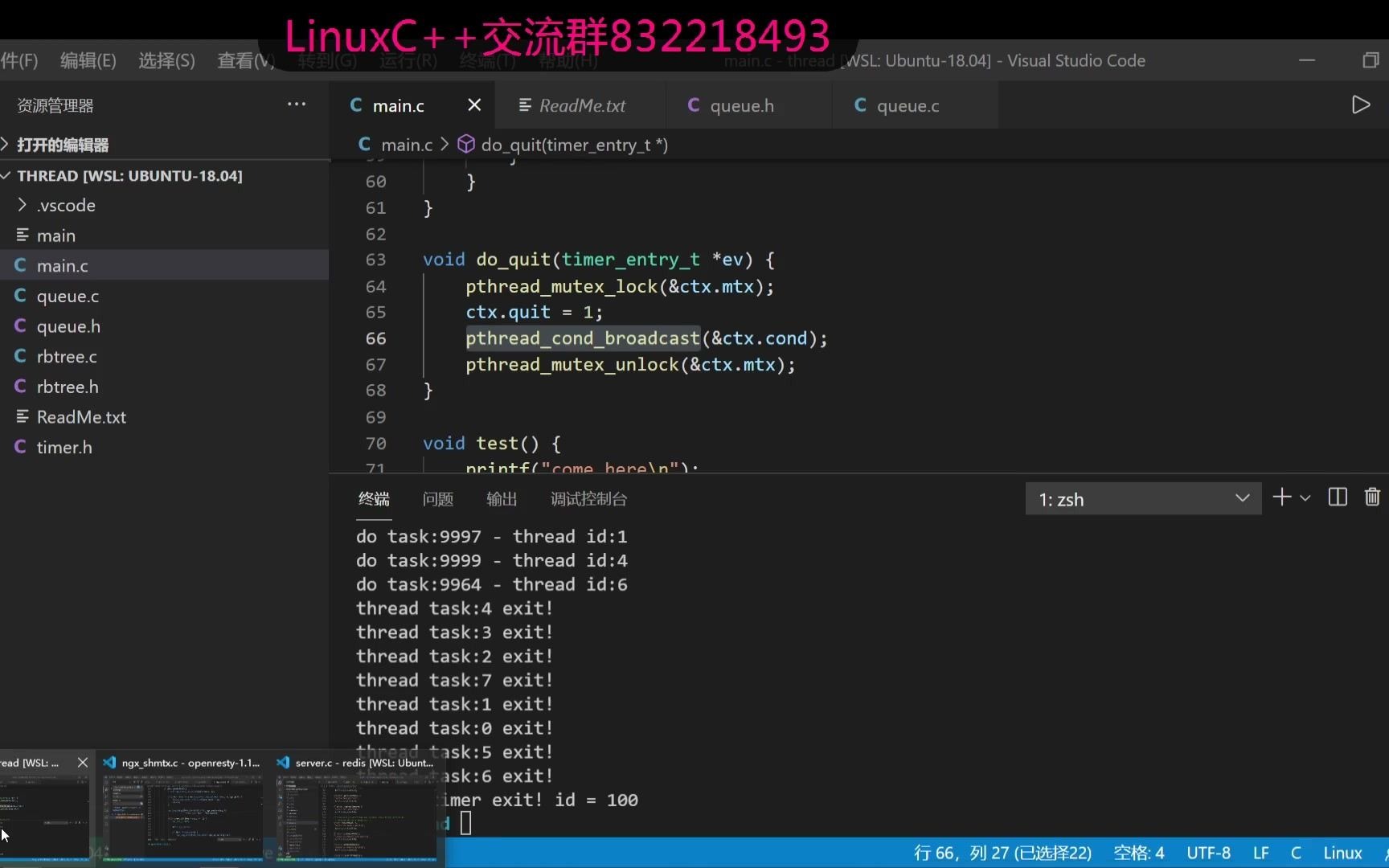Open the 1: zsh terminal selector

[1141, 498]
